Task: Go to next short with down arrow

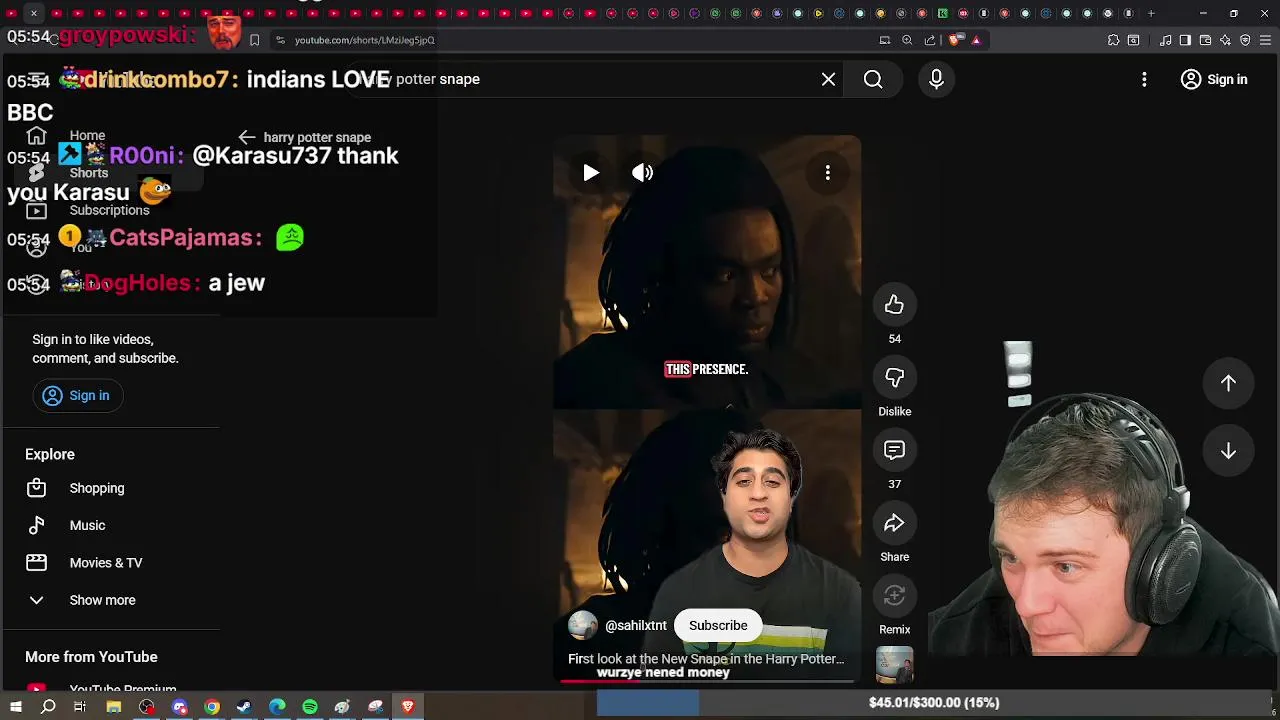Action: point(1228,452)
